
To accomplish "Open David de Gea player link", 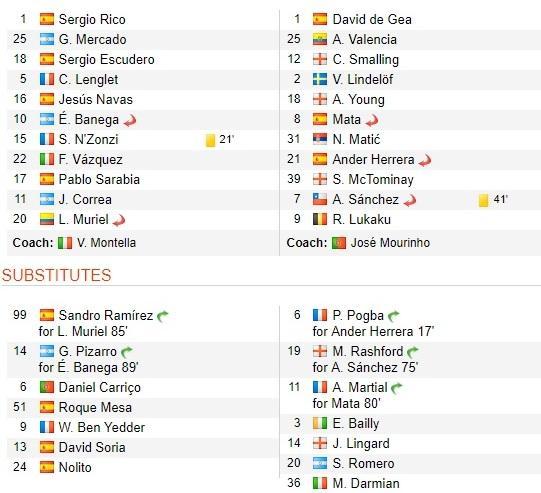I will (x=372, y=19).
